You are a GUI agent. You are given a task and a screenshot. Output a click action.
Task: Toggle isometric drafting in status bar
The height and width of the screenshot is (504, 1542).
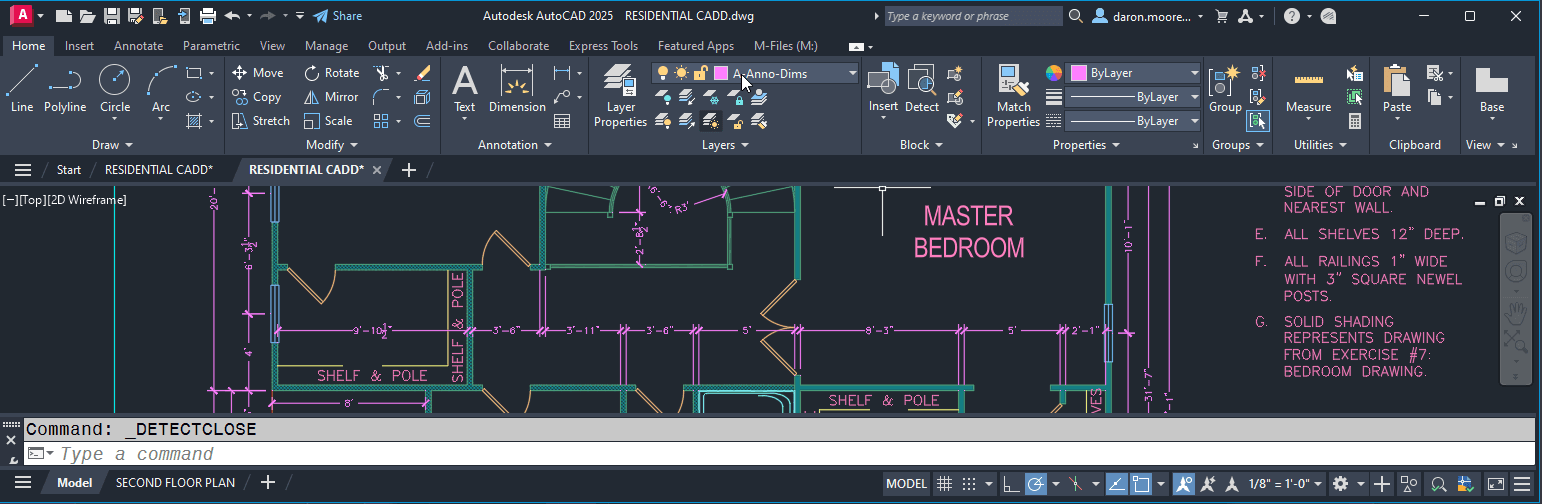pos(1076,484)
